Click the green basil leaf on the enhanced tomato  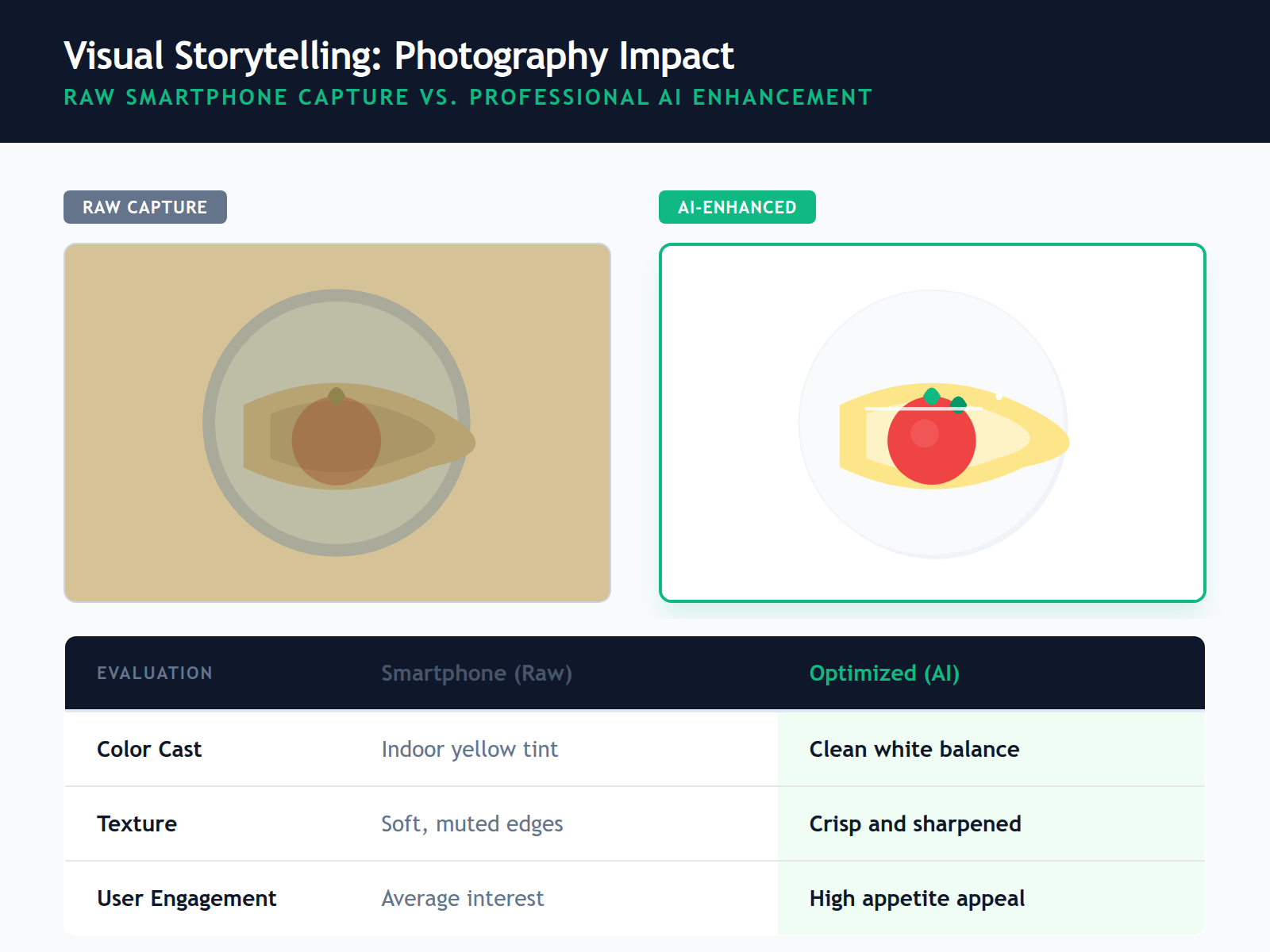click(x=932, y=396)
